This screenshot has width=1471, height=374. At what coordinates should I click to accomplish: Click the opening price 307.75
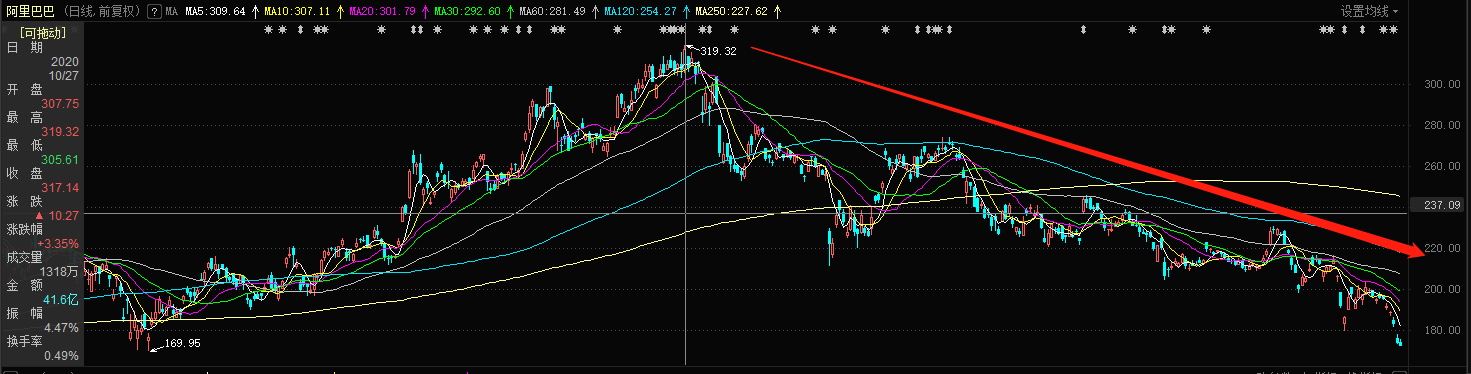click(x=60, y=103)
